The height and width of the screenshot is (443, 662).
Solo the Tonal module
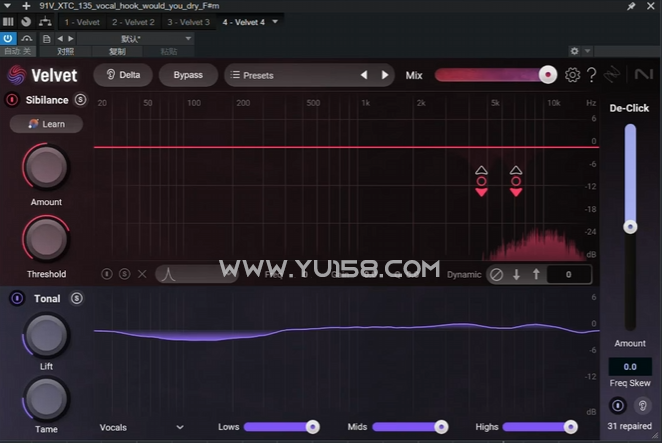click(76, 298)
